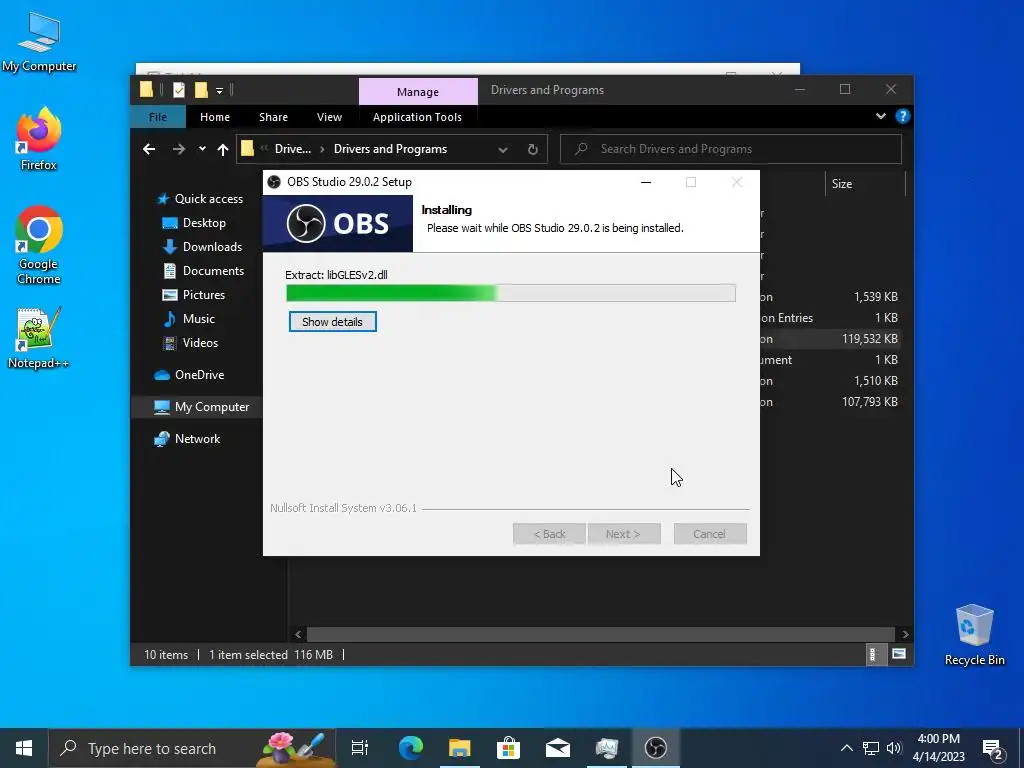This screenshot has height=768, width=1024.
Task: Click Show details in OBS Setup
Action: [332, 321]
